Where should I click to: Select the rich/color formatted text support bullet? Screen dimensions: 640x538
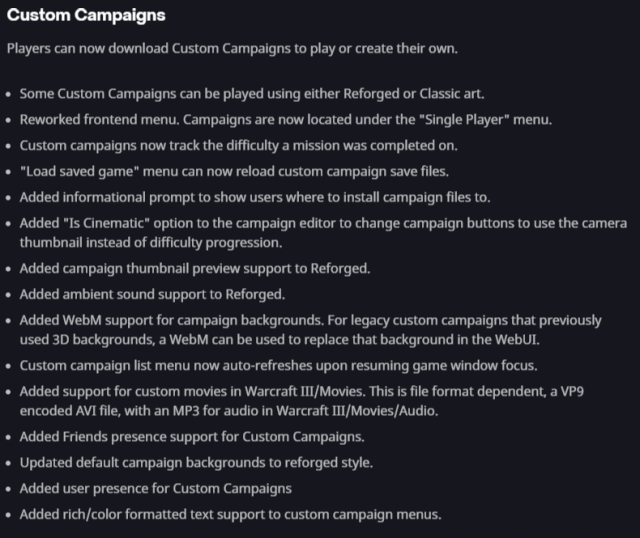(x=229, y=515)
